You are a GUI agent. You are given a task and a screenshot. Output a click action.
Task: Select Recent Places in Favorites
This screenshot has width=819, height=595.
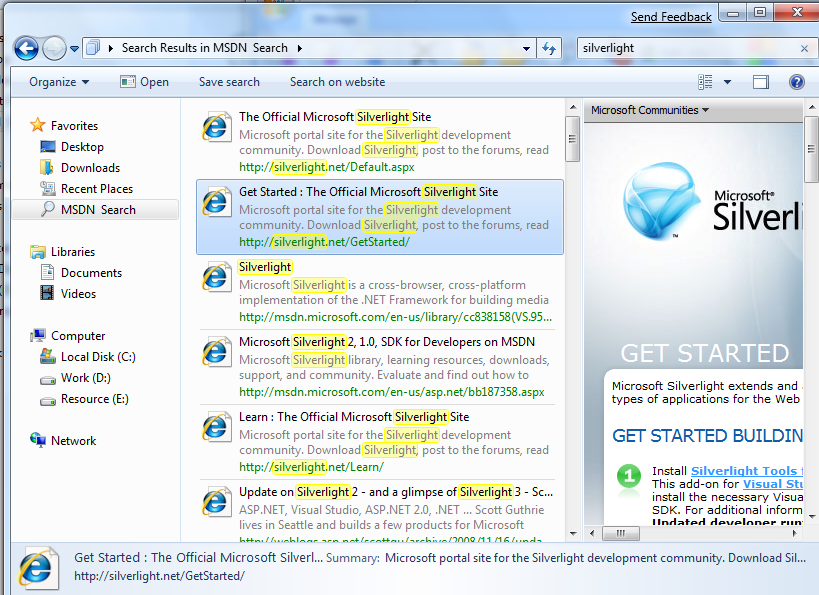pyautogui.click(x=97, y=189)
